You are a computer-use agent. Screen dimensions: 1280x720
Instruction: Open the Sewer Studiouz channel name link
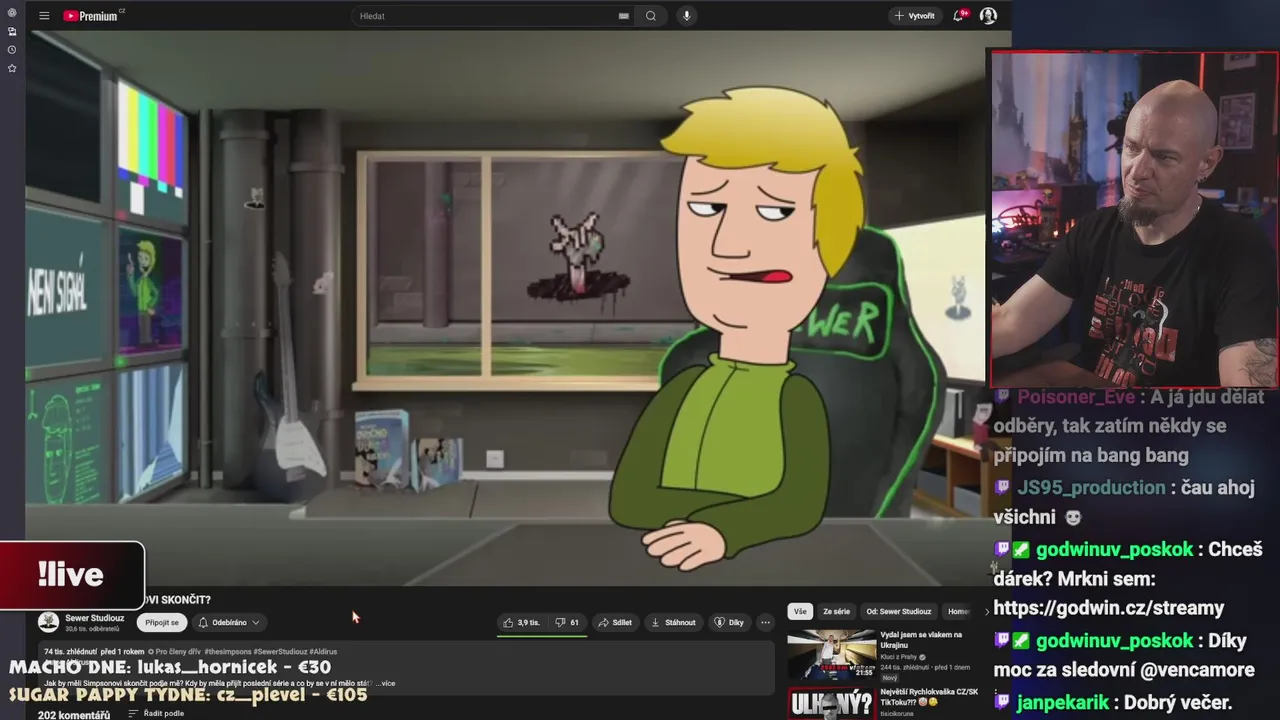[x=95, y=618]
